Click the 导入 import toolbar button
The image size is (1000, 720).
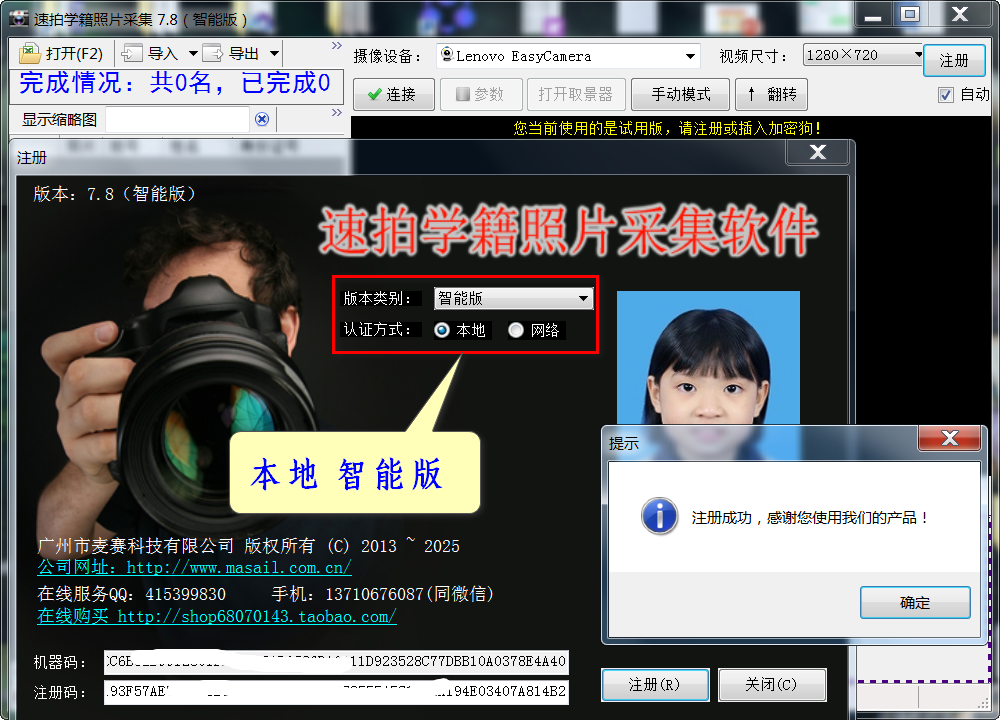[x=151, y=54]
